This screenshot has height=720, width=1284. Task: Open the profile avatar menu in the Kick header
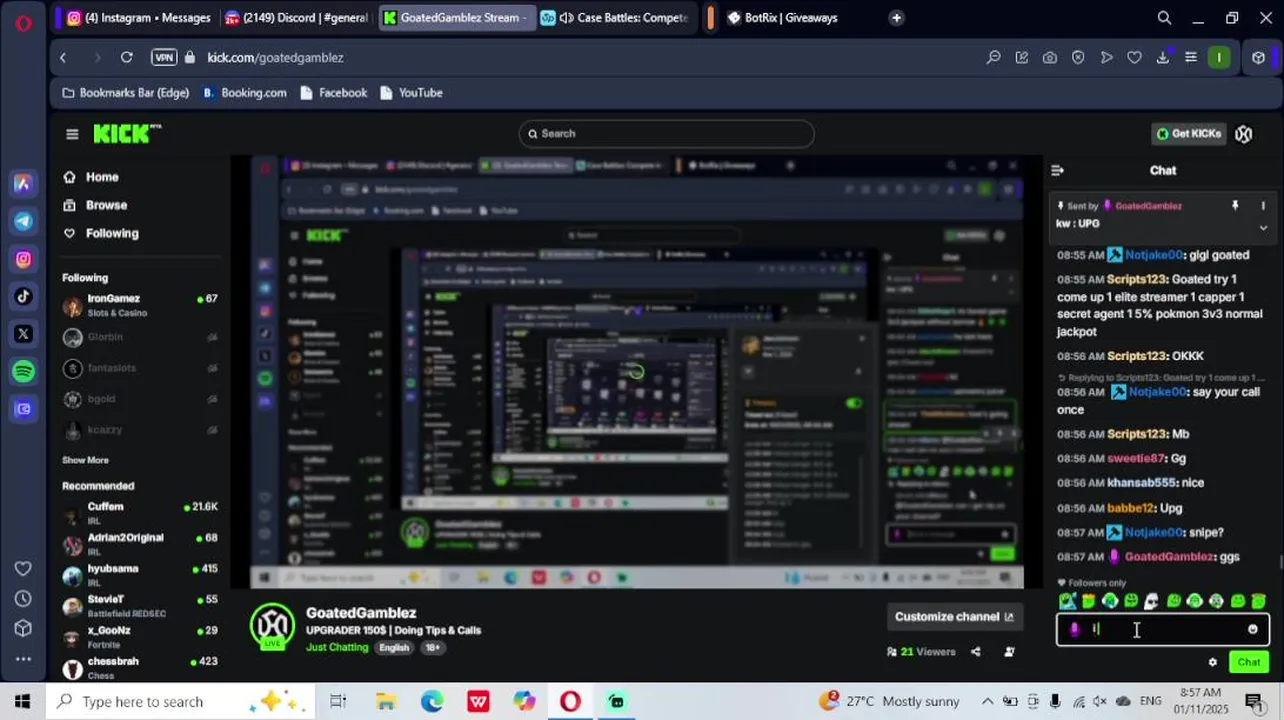(1243, 133)
